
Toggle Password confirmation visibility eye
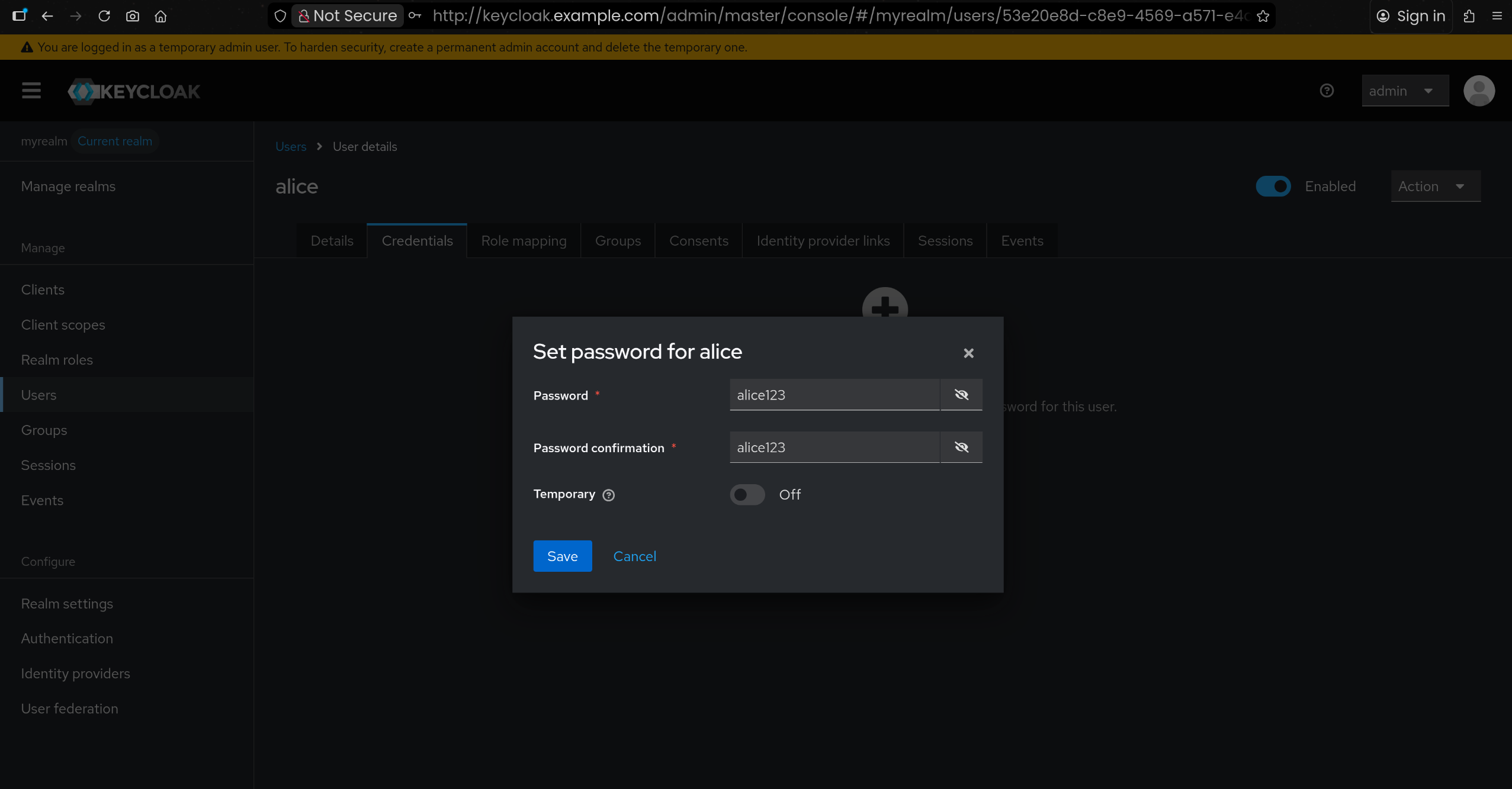tap(961, 447)
